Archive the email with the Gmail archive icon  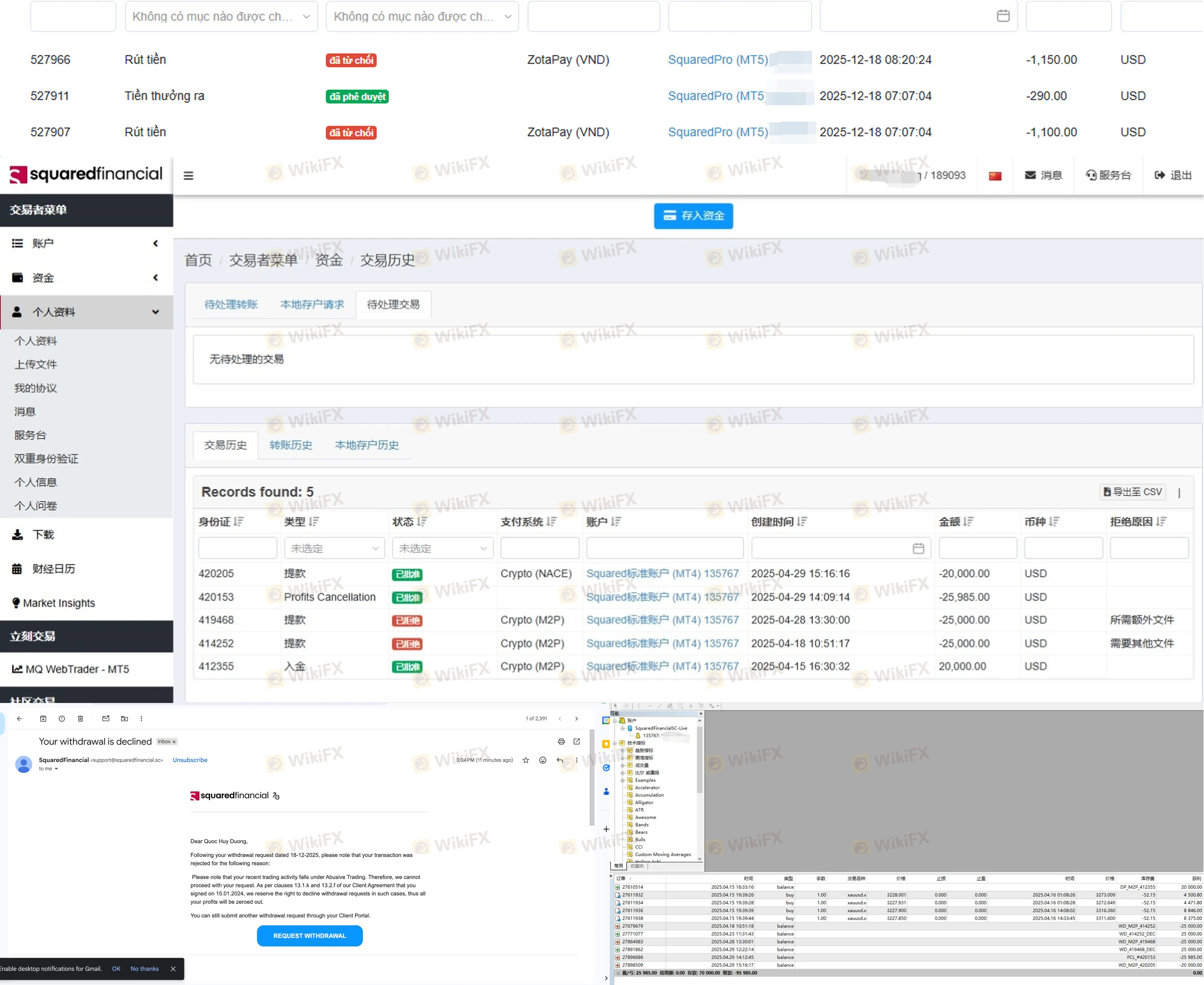(43, 718)
